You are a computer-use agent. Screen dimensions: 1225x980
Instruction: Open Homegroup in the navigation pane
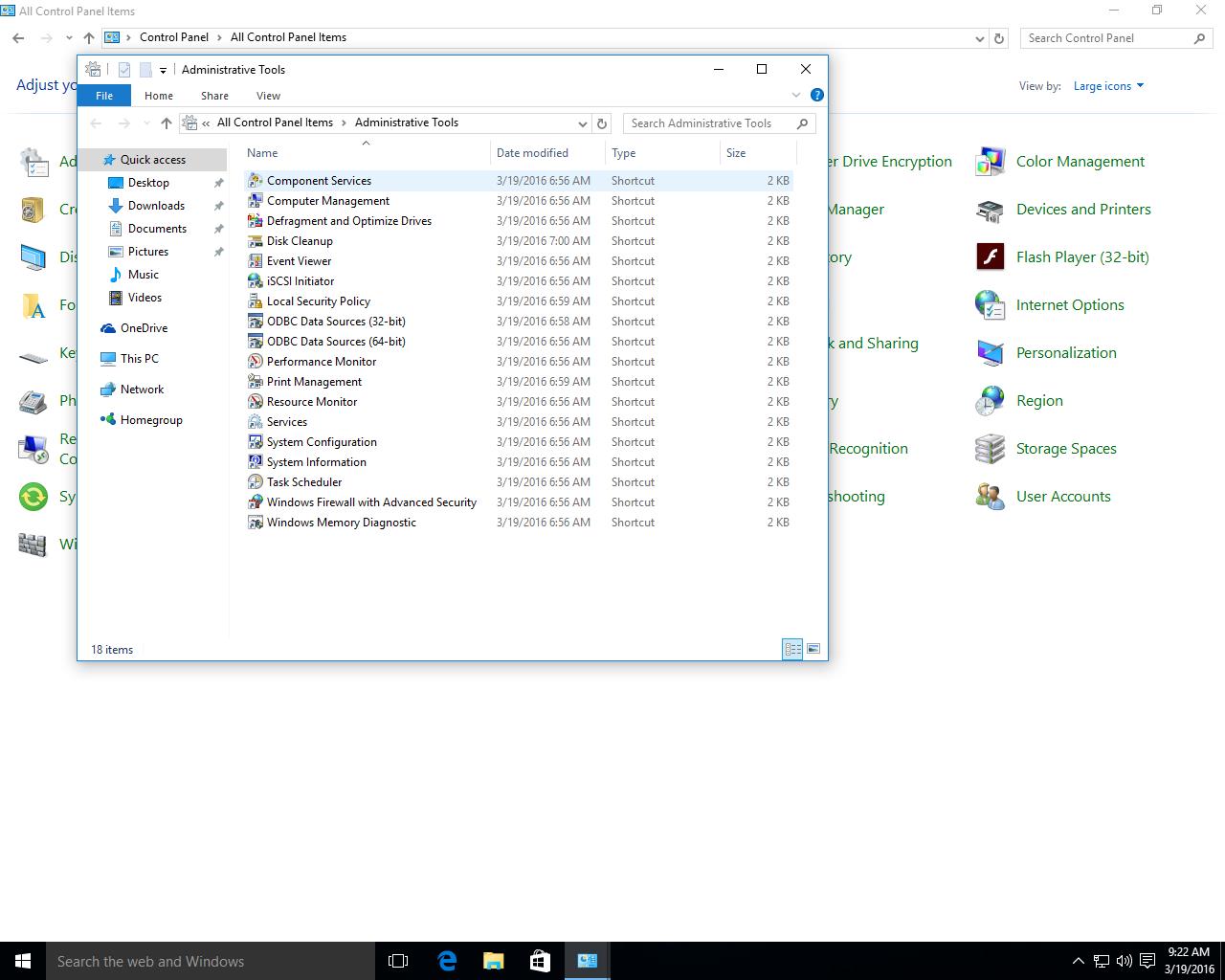[x=151, y=420]
